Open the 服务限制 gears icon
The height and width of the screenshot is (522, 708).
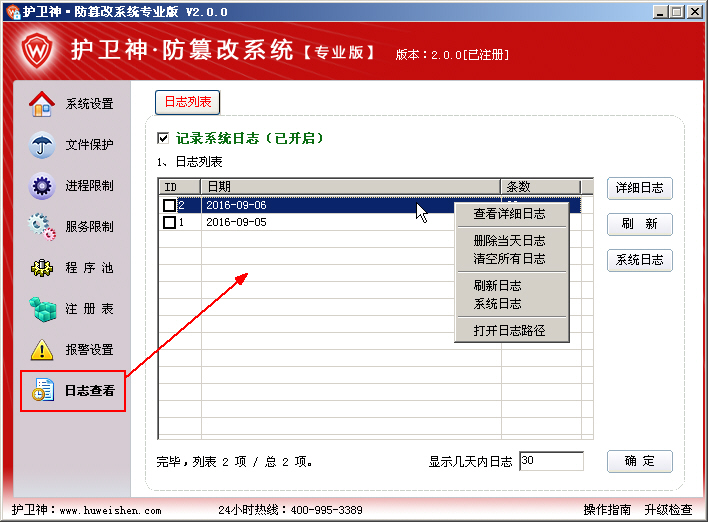tap(42, 227)
